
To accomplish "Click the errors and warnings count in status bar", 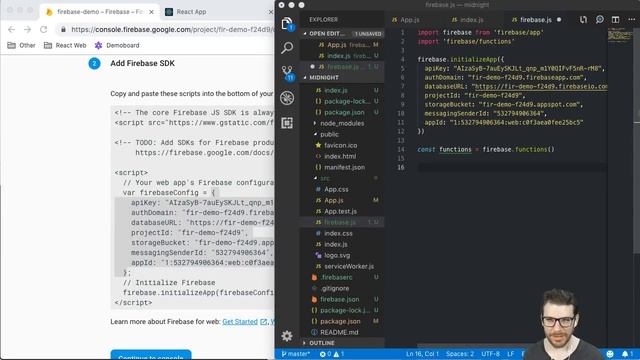I will click(332, 354).
